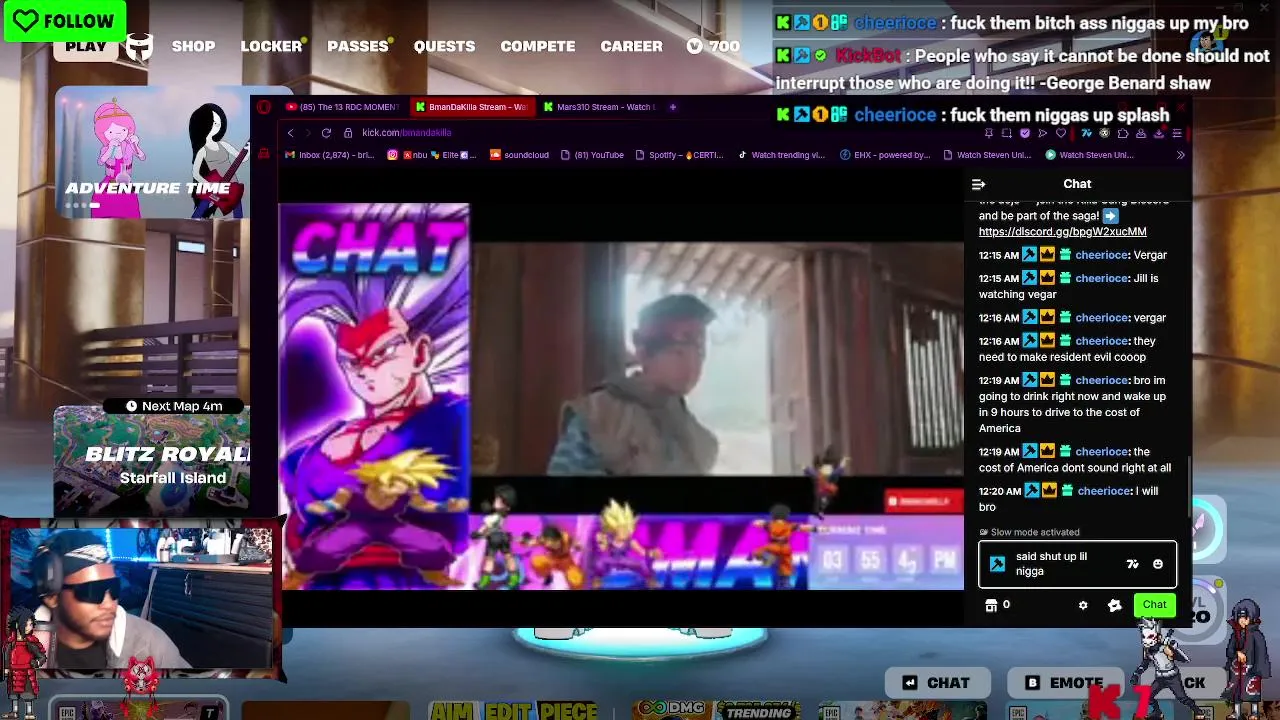1280x720 pixels.
Task: Open the Fortnite PASSES tab
Action: tap(357, 46)
